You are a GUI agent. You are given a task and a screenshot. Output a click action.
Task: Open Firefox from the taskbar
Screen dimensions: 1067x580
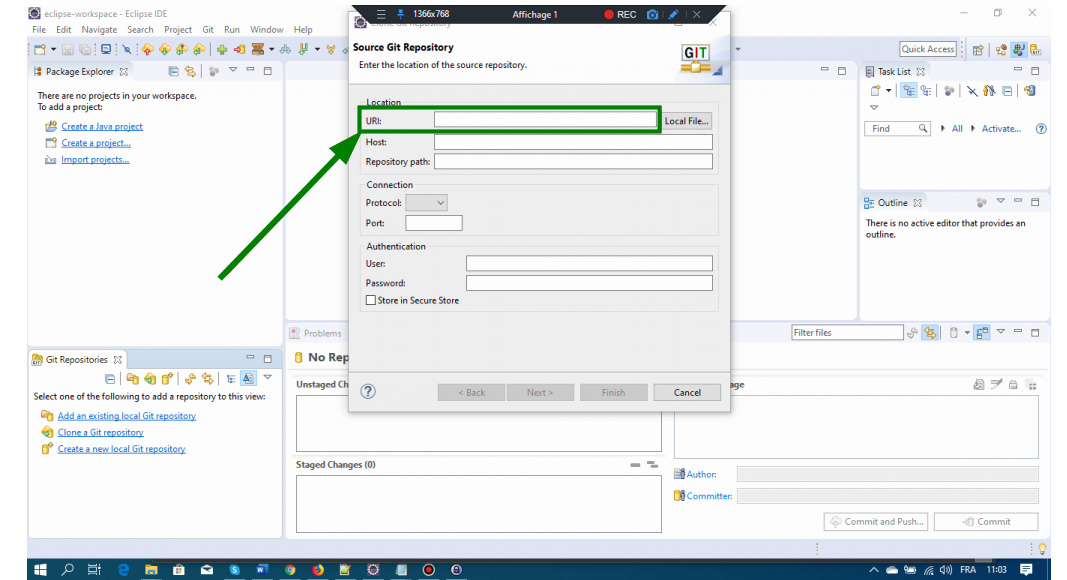(318, 570)
